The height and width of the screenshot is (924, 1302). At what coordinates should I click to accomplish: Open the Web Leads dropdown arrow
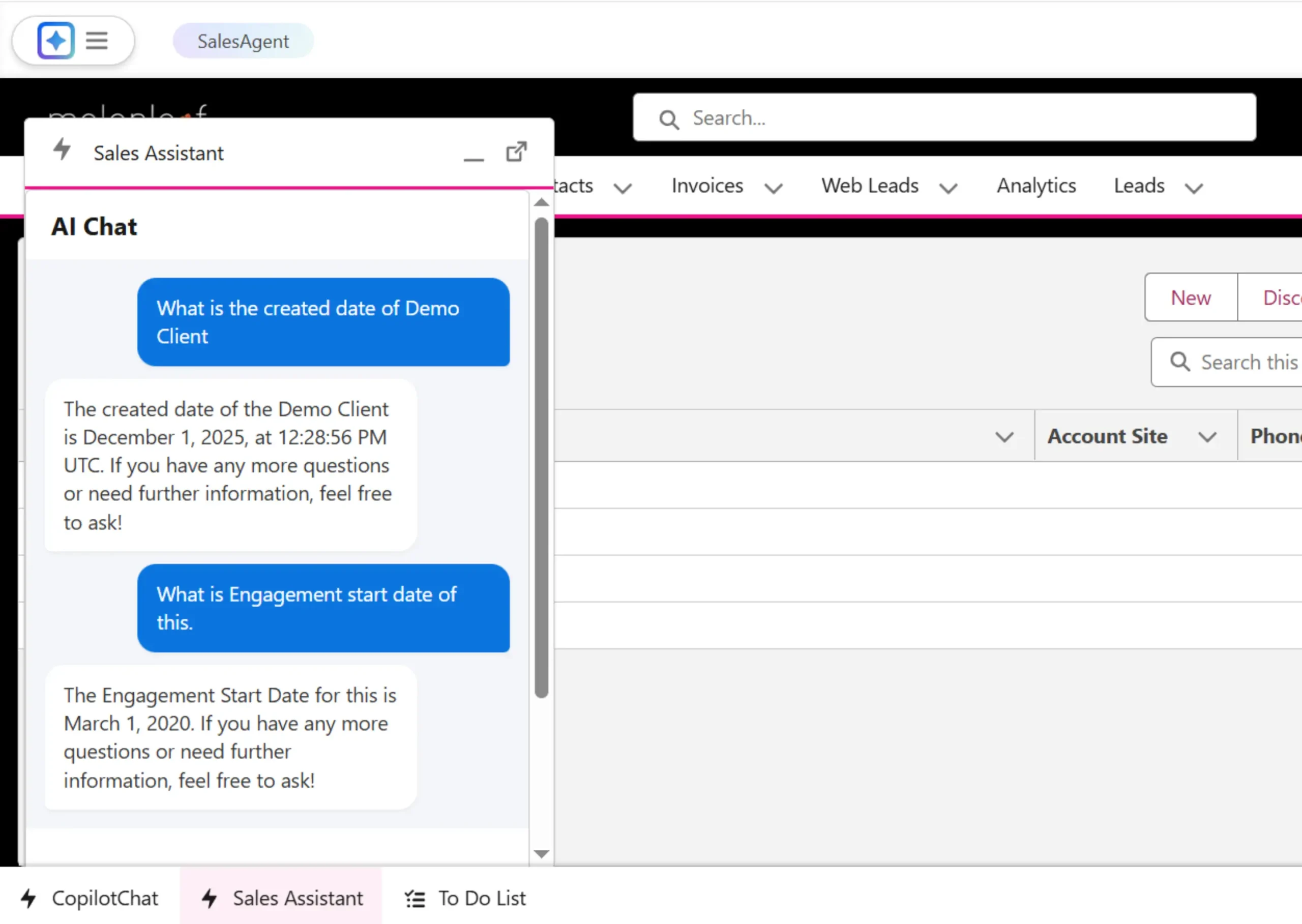click(x=949, y=188)
